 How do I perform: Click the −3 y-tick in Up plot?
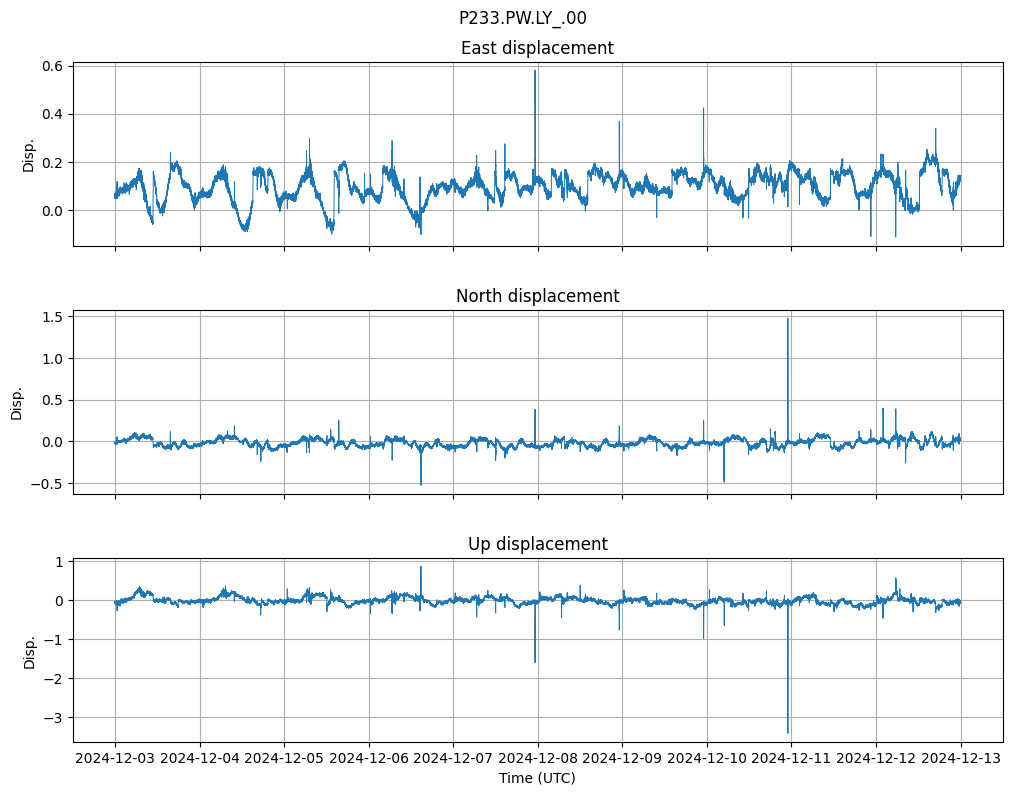[x=55, y=718]
